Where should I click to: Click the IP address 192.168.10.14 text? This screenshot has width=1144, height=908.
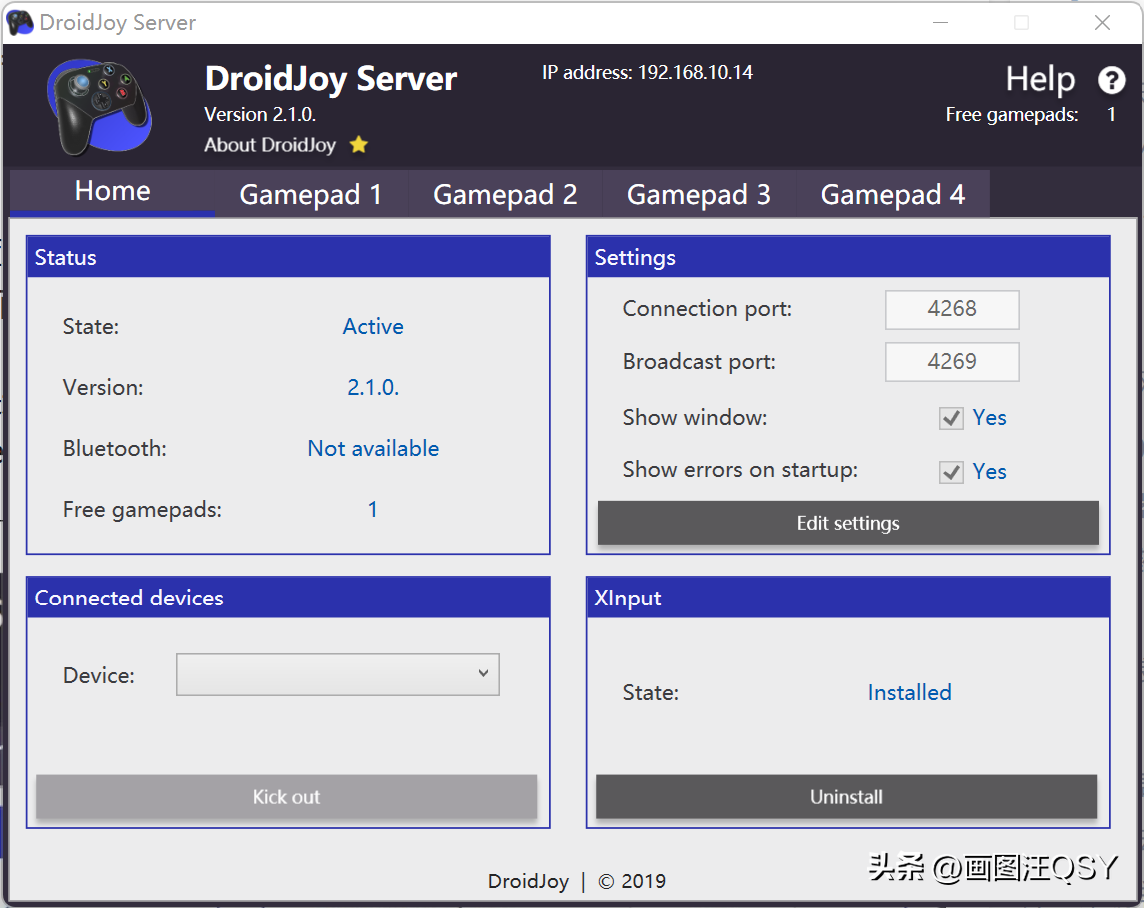[647, 72]
